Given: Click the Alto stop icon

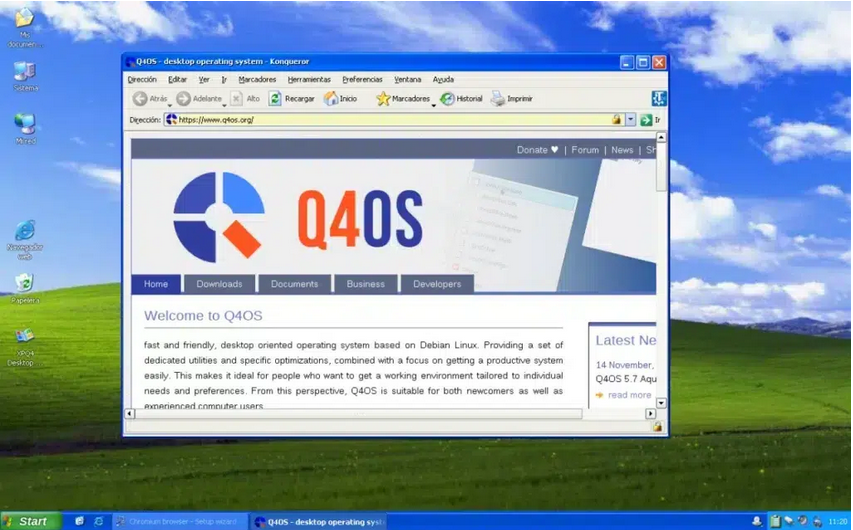Looking at the screenshot, I should tap(236, 98).
